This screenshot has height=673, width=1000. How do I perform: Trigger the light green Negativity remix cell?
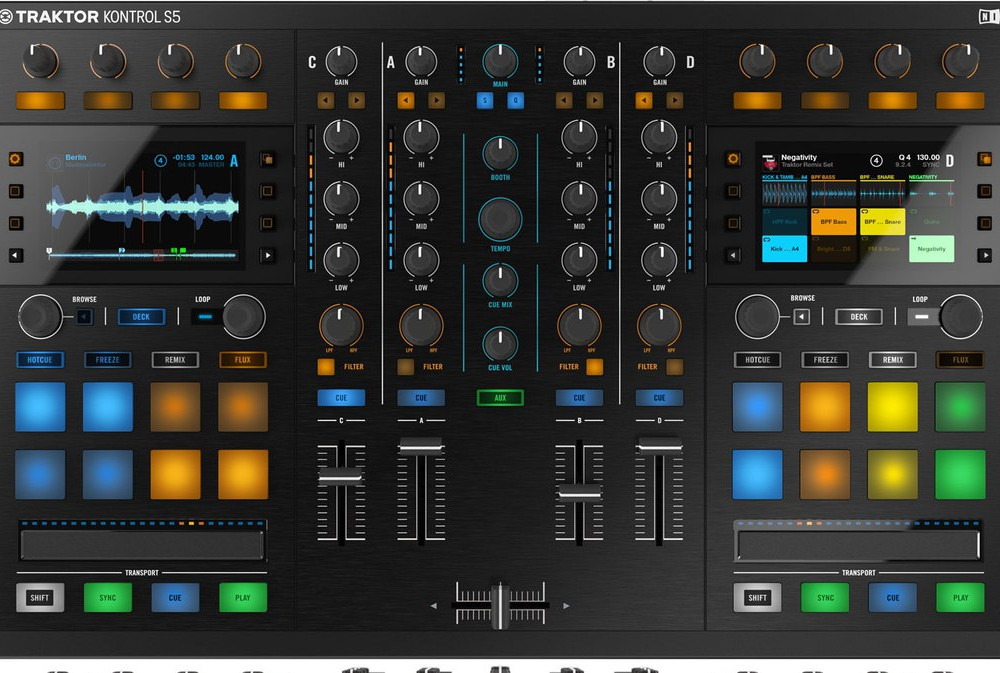[x=931, y=249]
